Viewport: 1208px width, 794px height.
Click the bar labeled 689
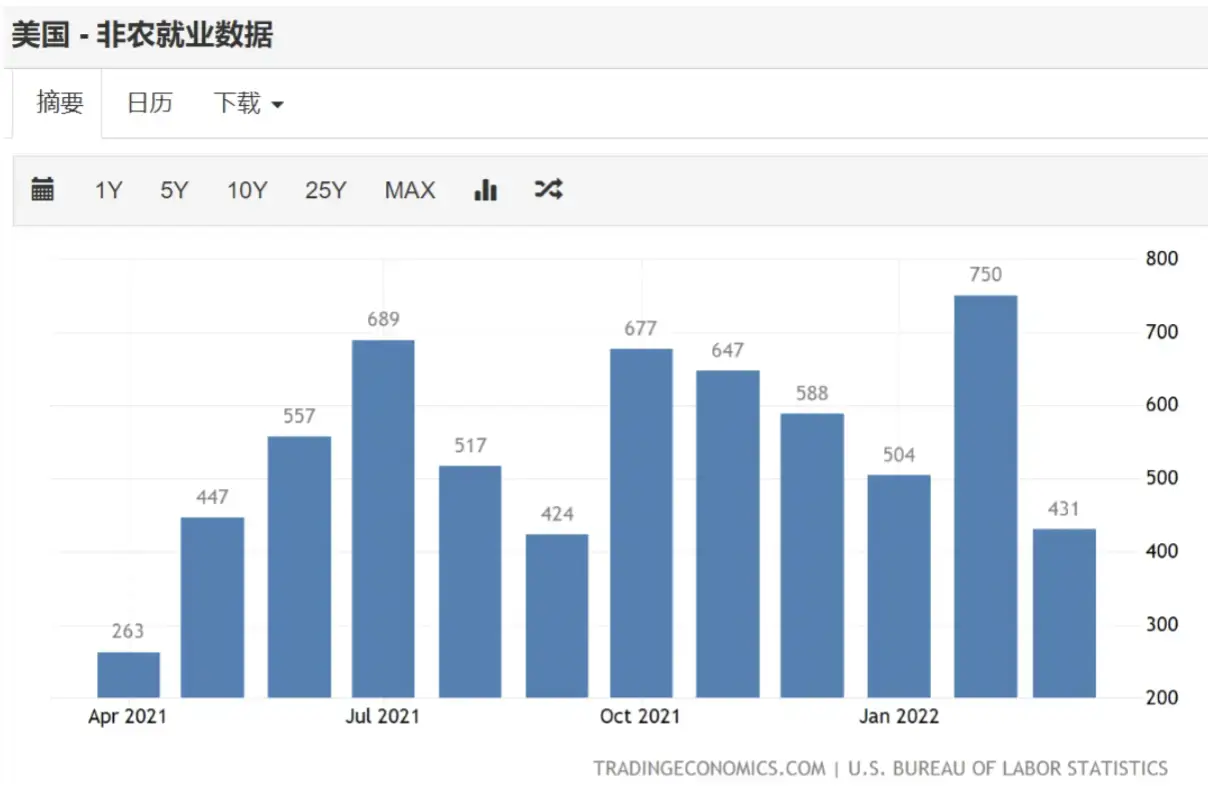383,519
